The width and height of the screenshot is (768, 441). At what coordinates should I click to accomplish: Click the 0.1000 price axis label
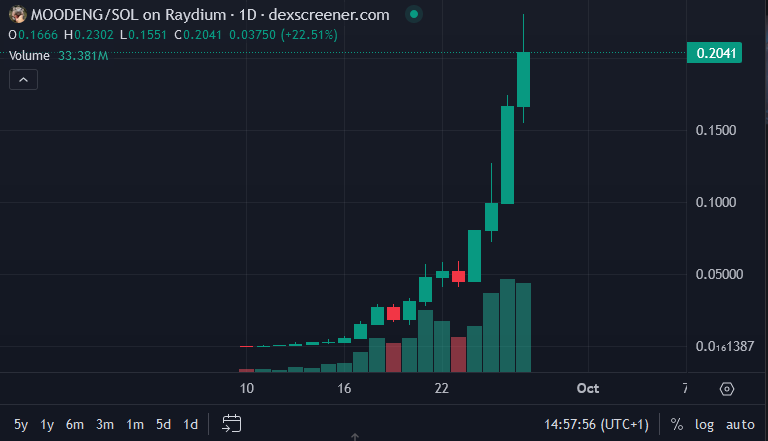pyautogui.click(x=716, y=202)
